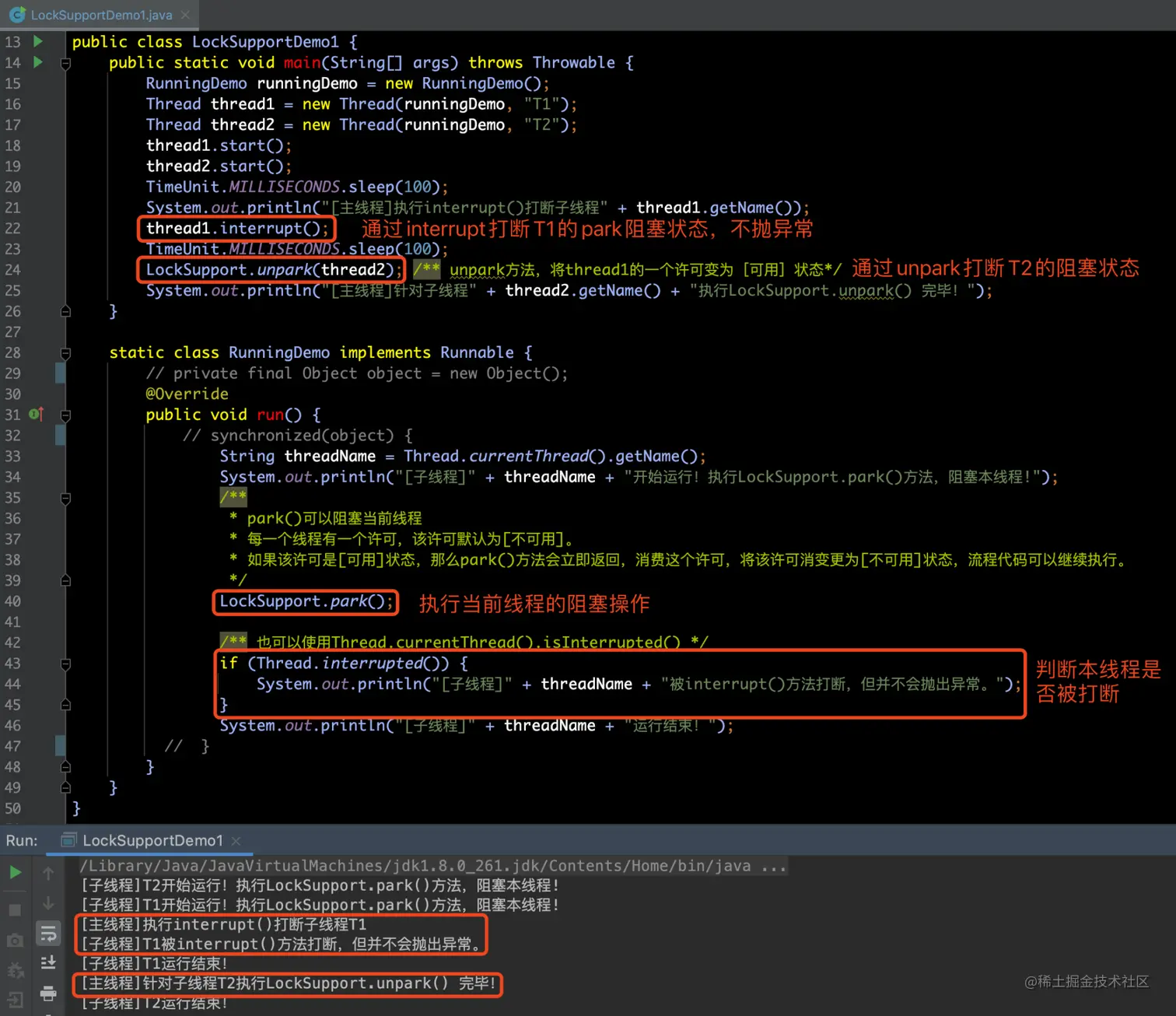
Task: Click the run gutter arrow on line 14
Action: coord(37,62)
